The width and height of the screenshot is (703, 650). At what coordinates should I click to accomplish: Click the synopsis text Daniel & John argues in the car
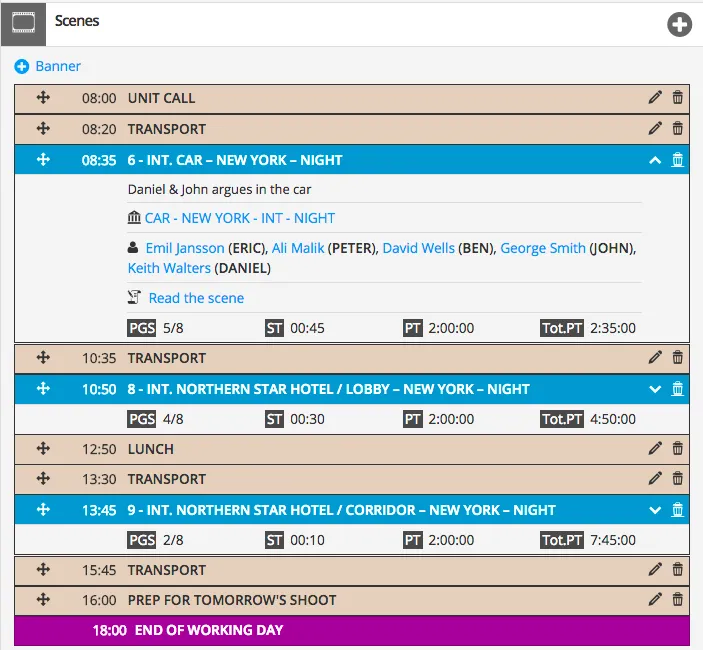(219, 190)
